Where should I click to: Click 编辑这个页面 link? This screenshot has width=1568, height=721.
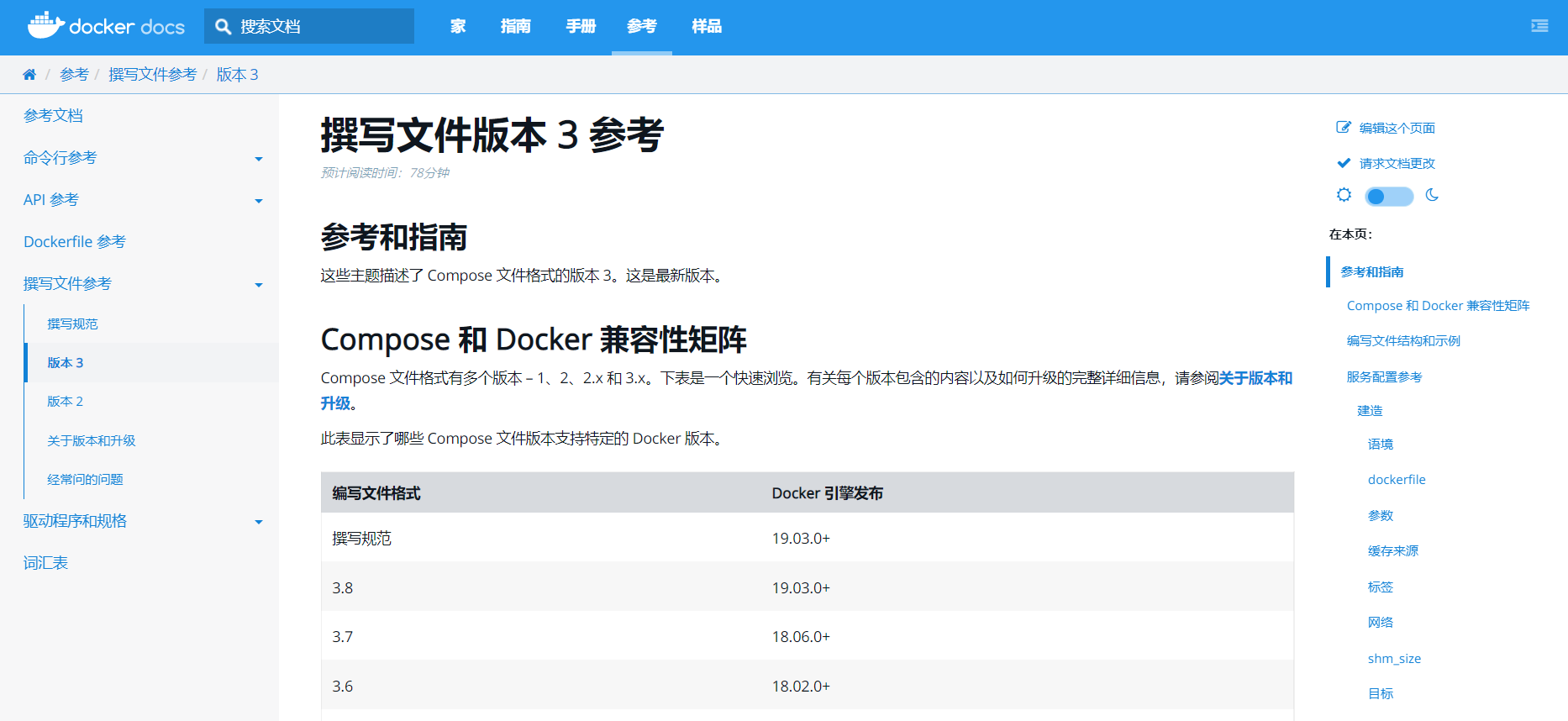[1397, 128]
